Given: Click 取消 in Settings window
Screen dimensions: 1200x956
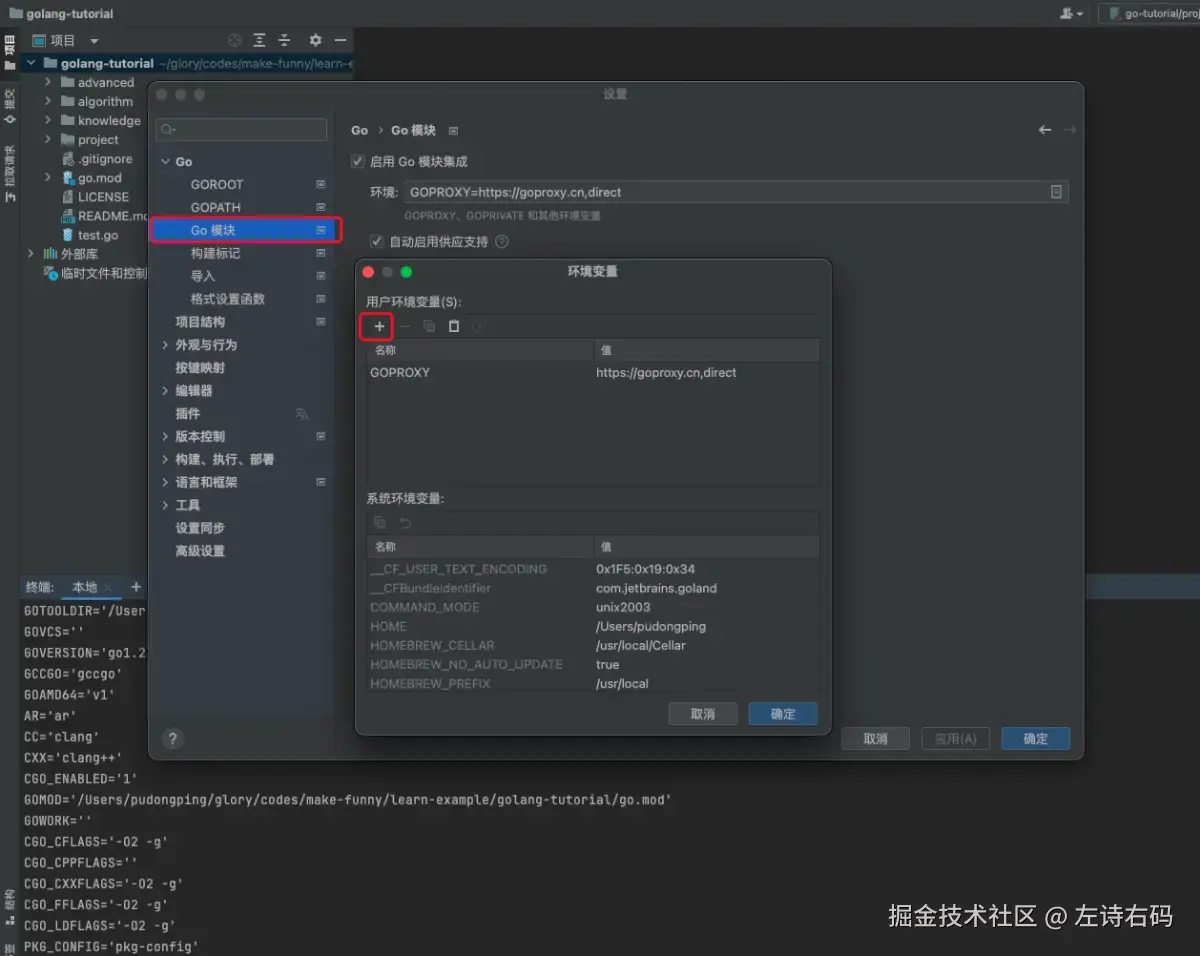Looking at the screenshot, I should (875, 739).
